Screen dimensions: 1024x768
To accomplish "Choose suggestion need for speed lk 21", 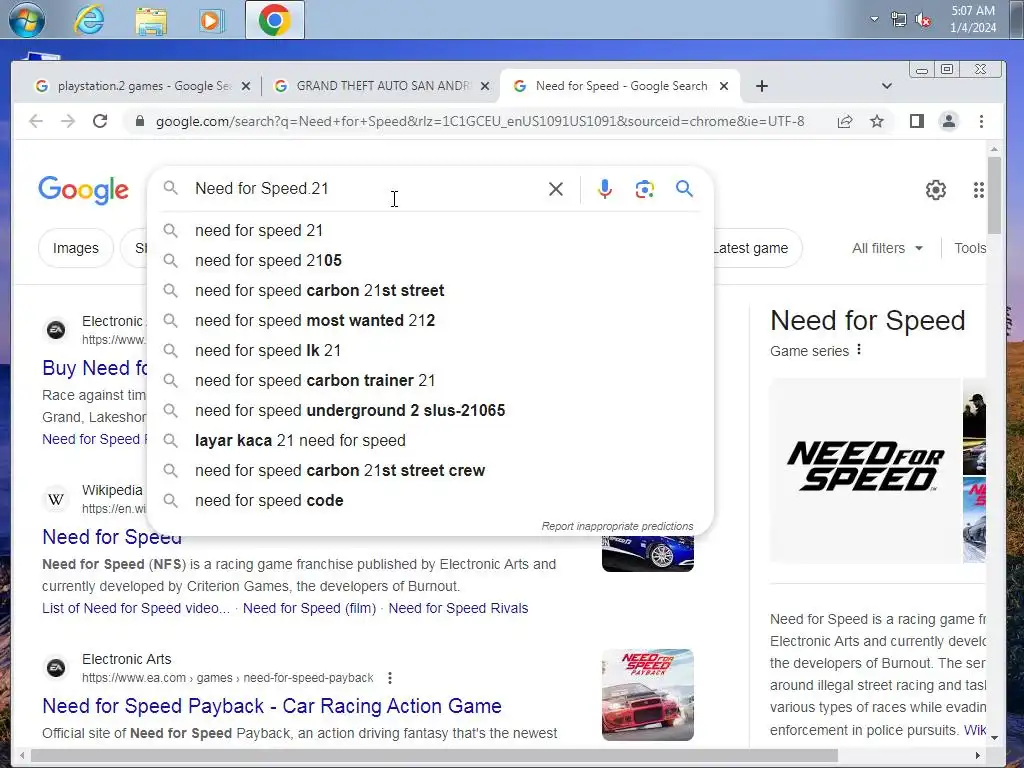I will (430, 351).
